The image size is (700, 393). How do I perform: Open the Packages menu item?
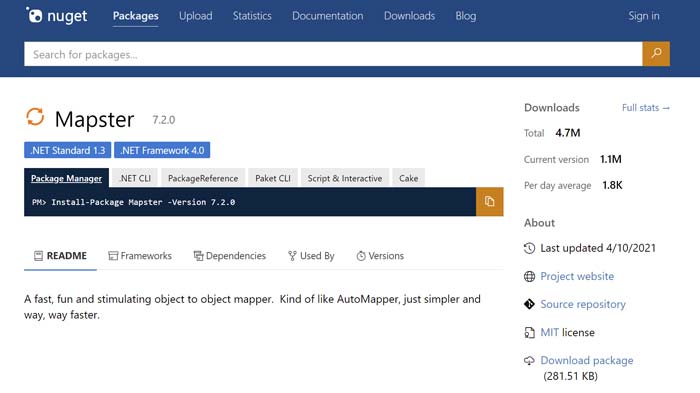point(136,16)
